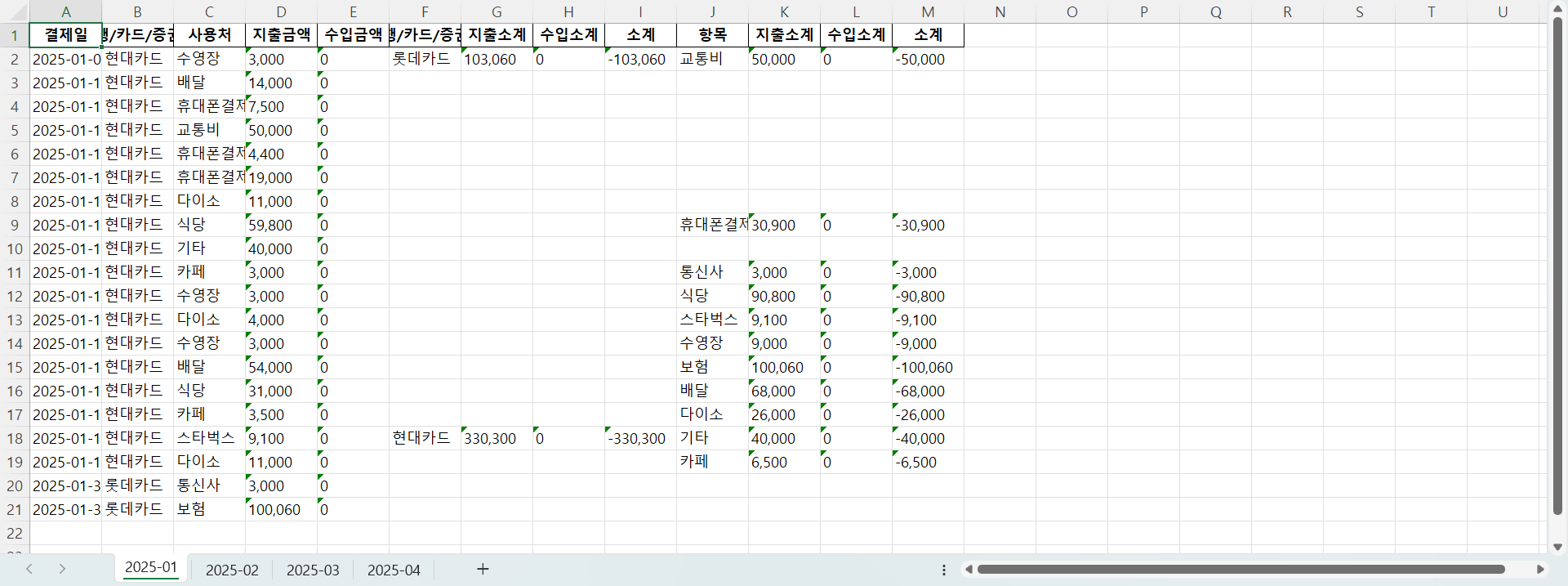
Task: Select 교통비 cell in column J
Action: 712,59
